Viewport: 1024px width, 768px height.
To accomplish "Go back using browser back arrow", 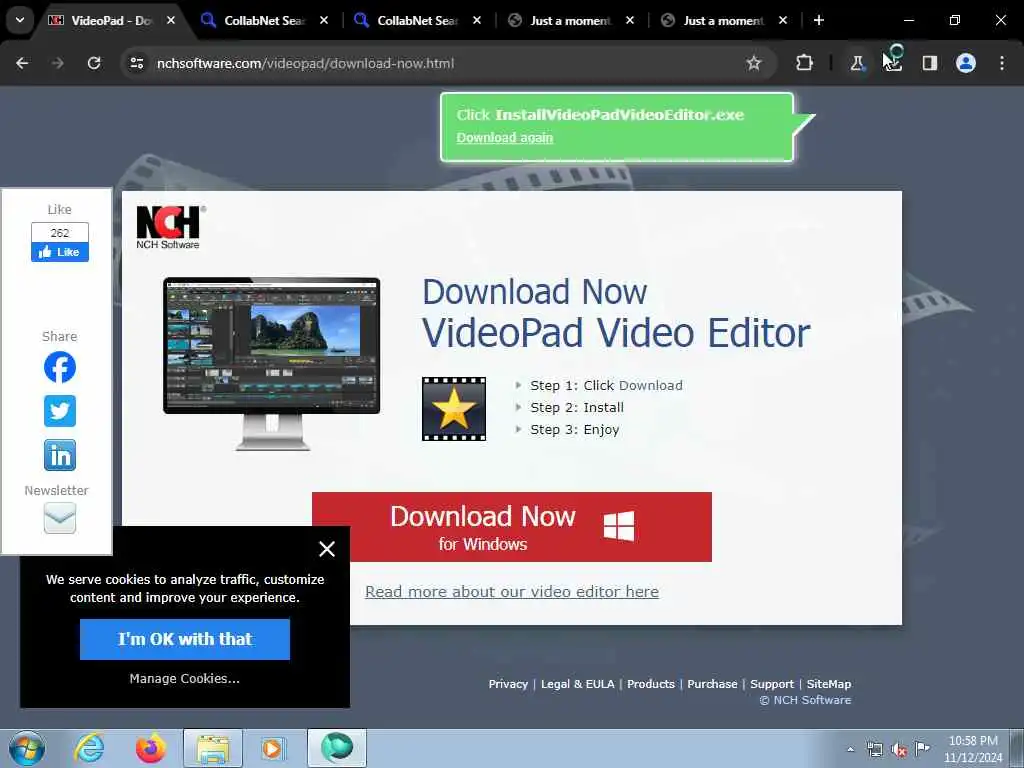I will pos(22,63).
